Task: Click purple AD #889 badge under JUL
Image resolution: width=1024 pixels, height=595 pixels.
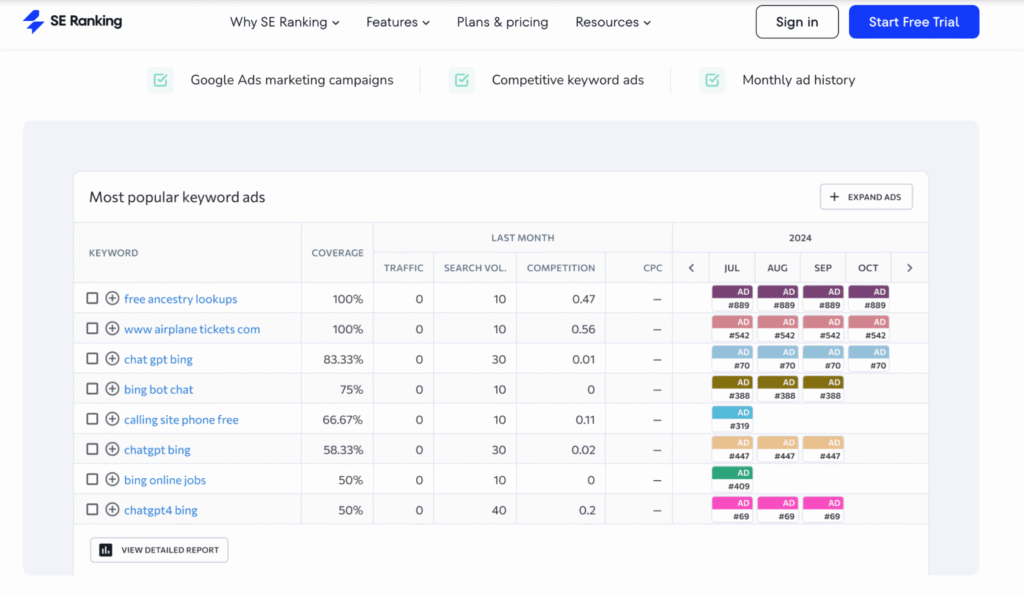Action: coord(732,298)
